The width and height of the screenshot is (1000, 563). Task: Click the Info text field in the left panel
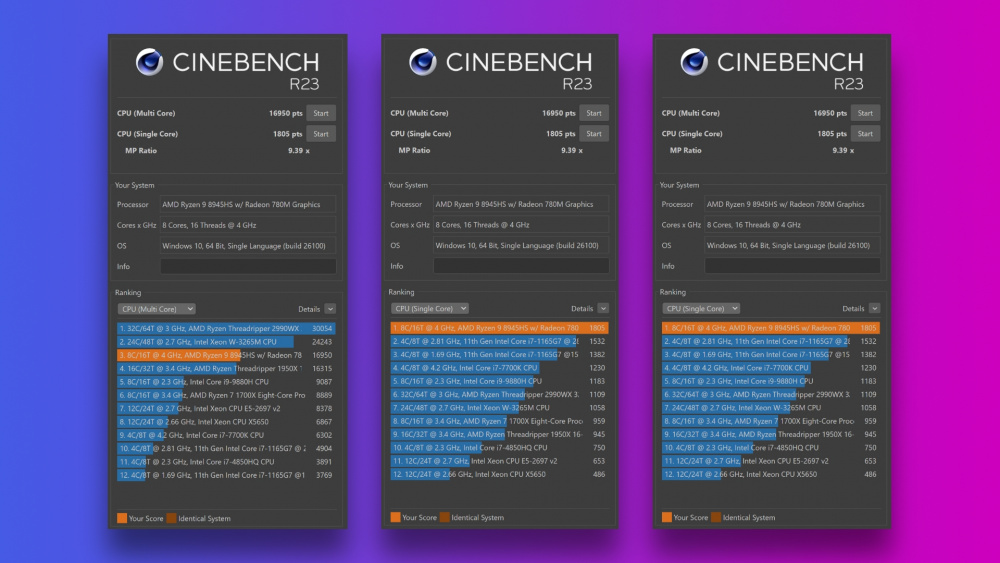pyautogui.click(x=249, y=266)
